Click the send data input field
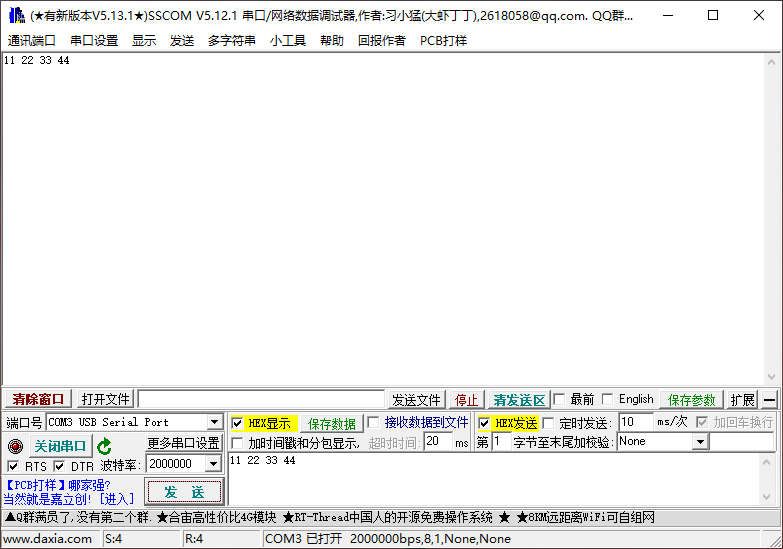The height and width of the screenshot is (549, 783). tap(500, 480)
